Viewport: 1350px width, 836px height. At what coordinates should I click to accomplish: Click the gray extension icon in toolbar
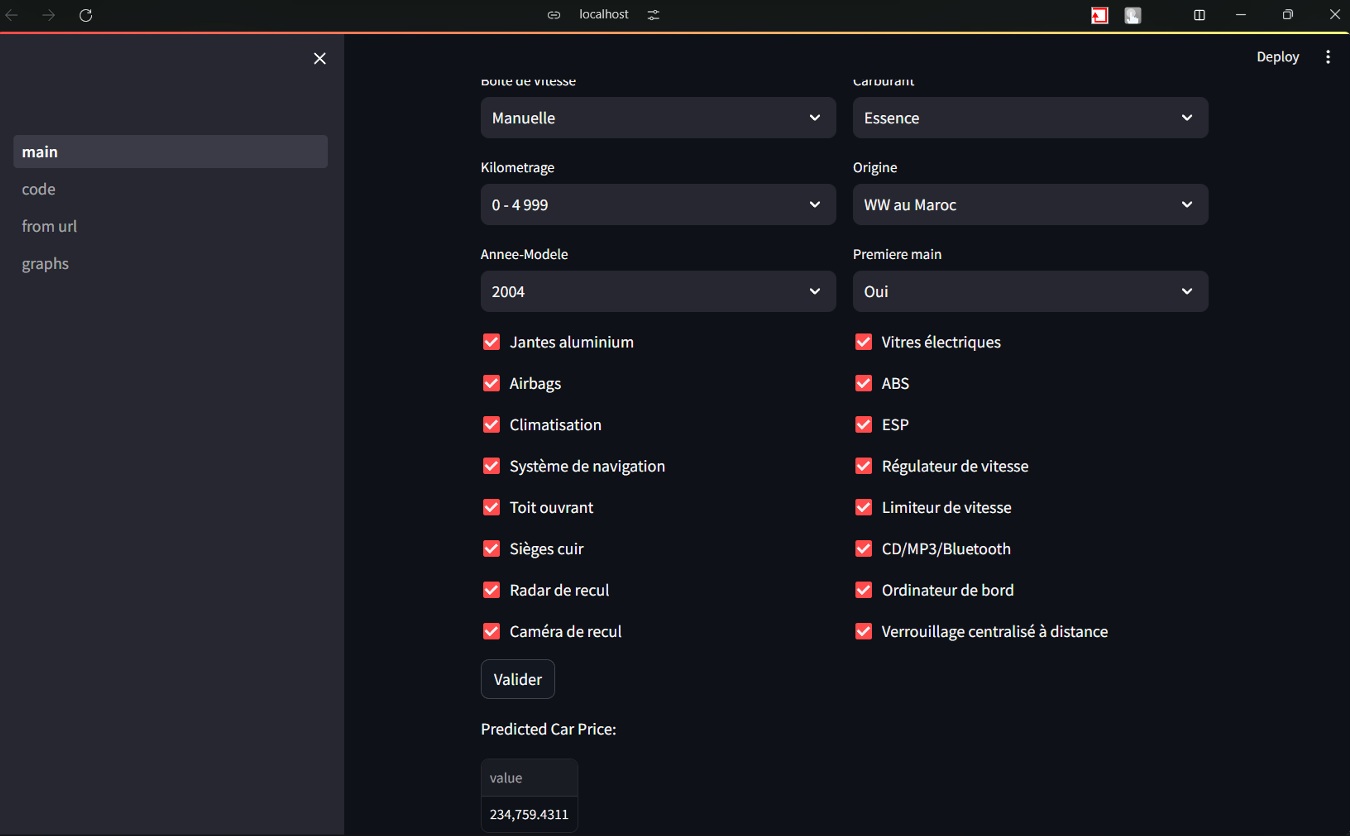pos(1133,15)
